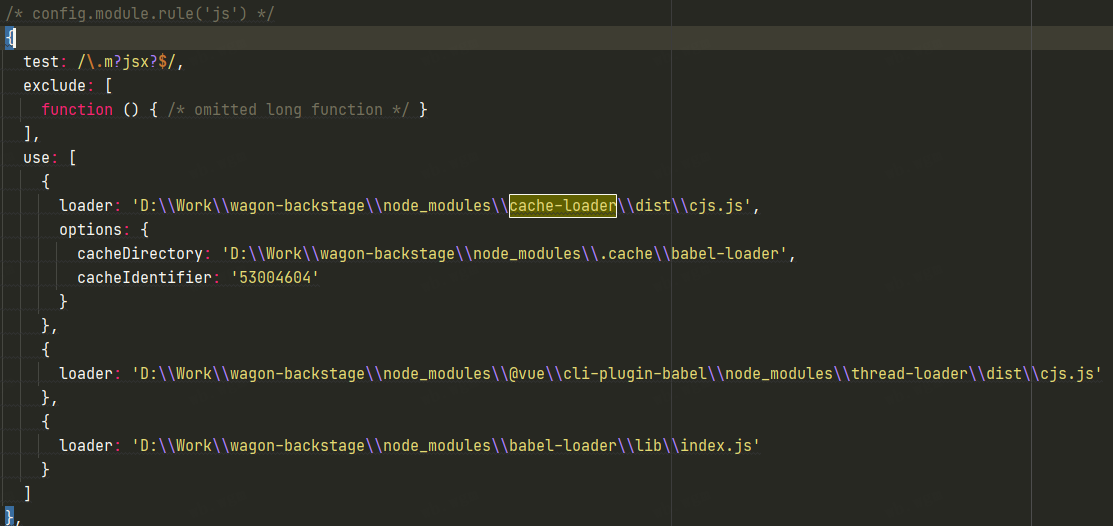Viewport: 1113px width, 526px height.
Task: Click 'lib' in the babel-loader path
Action: pyautogui.click(x=649, y=446)
